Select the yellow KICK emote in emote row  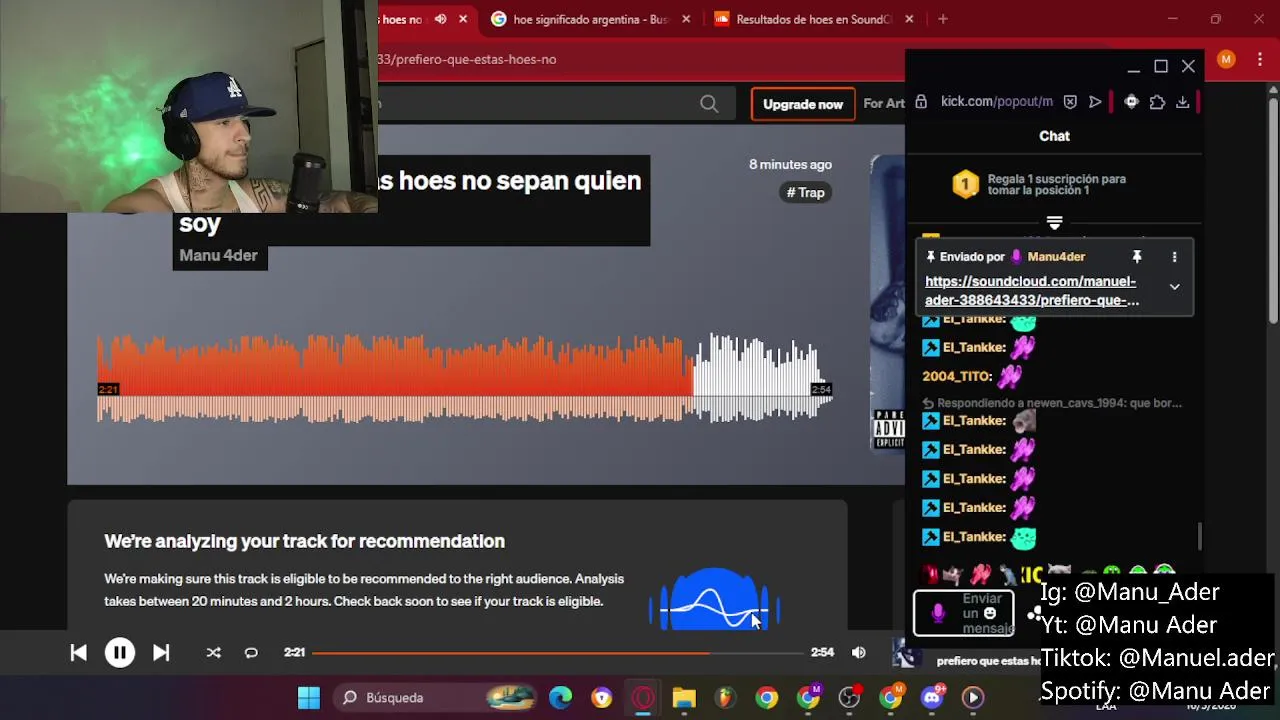(x=1031, y=575)
